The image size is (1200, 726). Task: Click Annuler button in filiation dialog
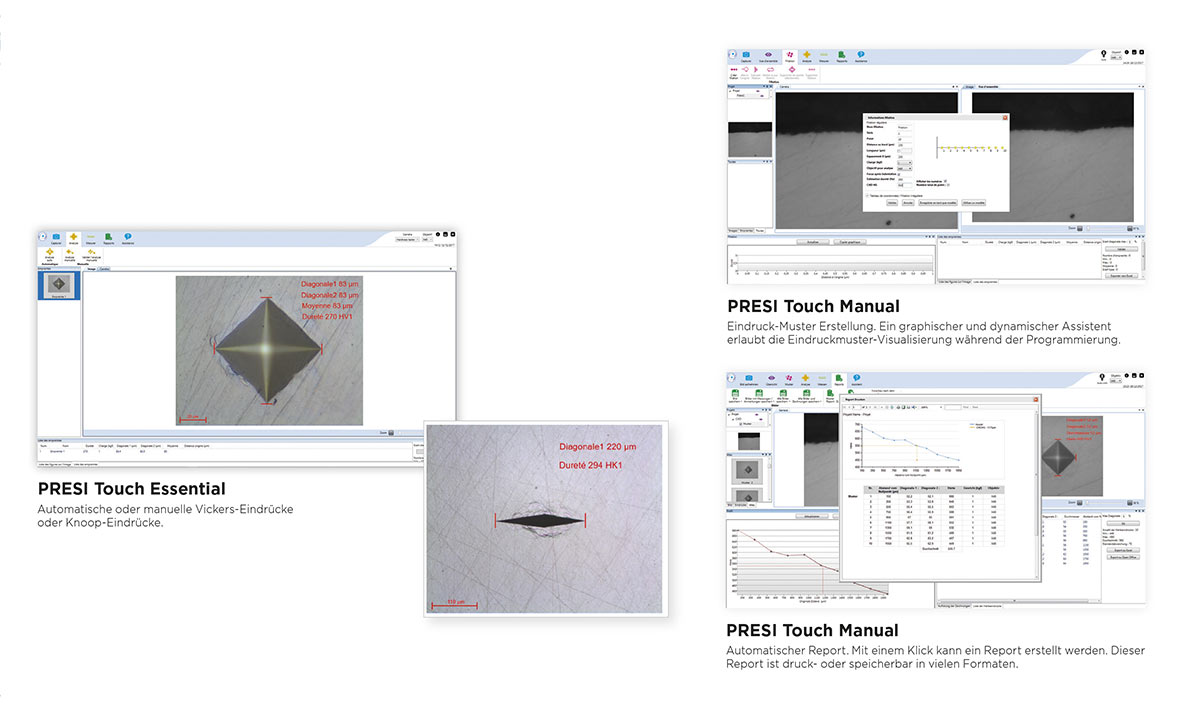tap(908, 203)
